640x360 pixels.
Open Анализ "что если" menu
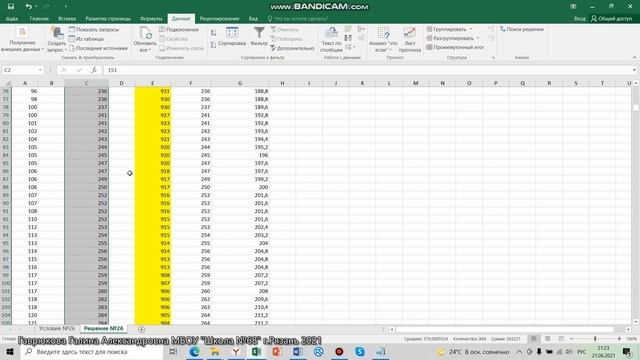tap(383, 40)
